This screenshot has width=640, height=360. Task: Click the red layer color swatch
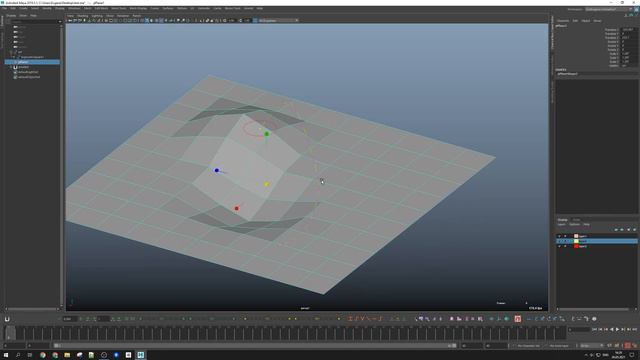pyautogui.click(x=576, y=247)
